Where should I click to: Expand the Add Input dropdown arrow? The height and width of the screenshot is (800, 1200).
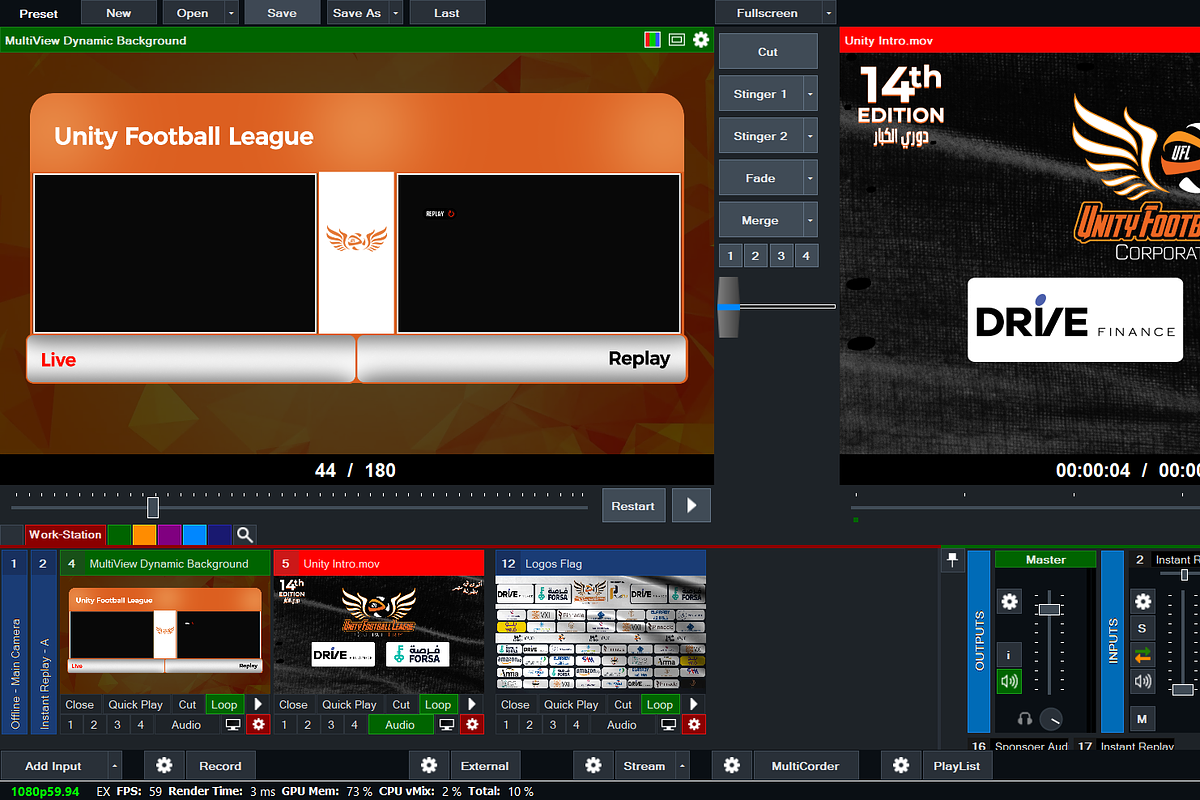114,766
